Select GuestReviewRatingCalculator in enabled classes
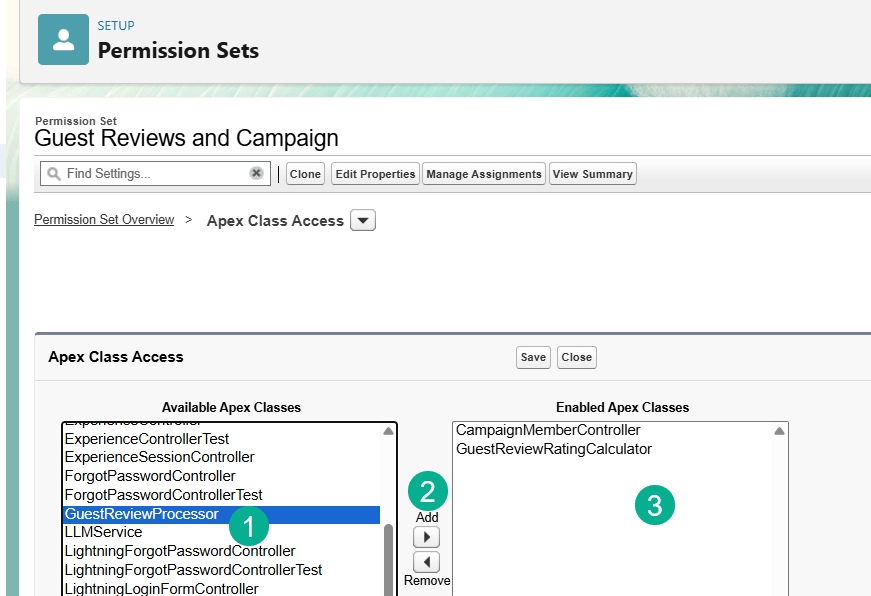This screenshot has width=871, height=596. (x=553, y=449)
